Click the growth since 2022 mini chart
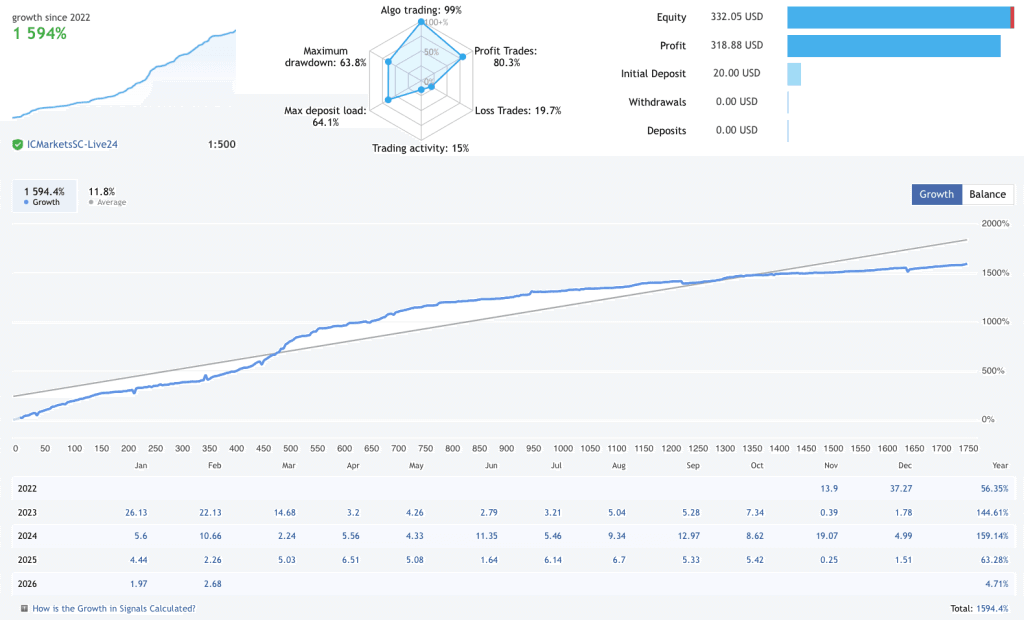The width and height of the screenshot is (1024, 620). tap(124, 74)
